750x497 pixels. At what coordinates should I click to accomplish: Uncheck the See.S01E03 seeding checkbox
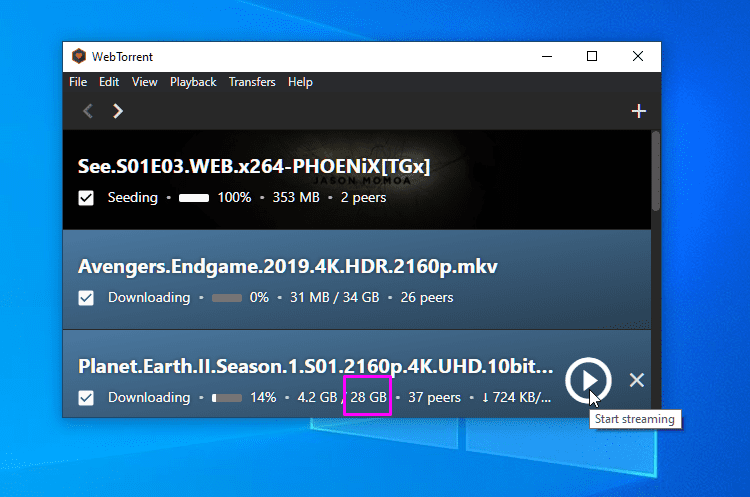pos(86,198)
